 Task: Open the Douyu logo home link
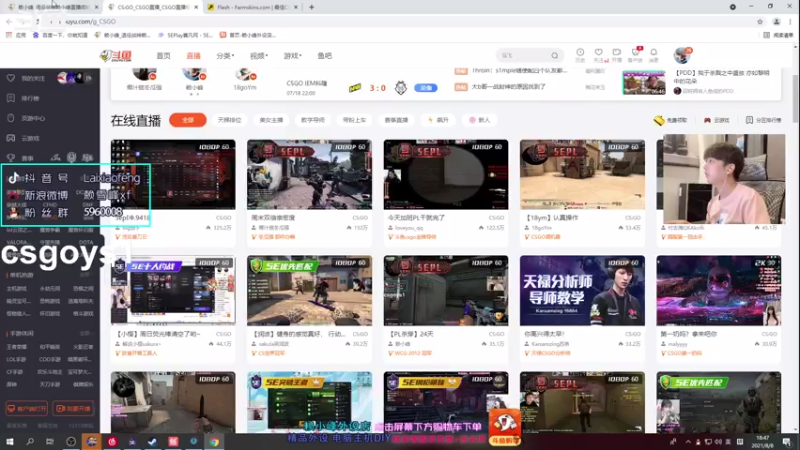coord(116,56)
